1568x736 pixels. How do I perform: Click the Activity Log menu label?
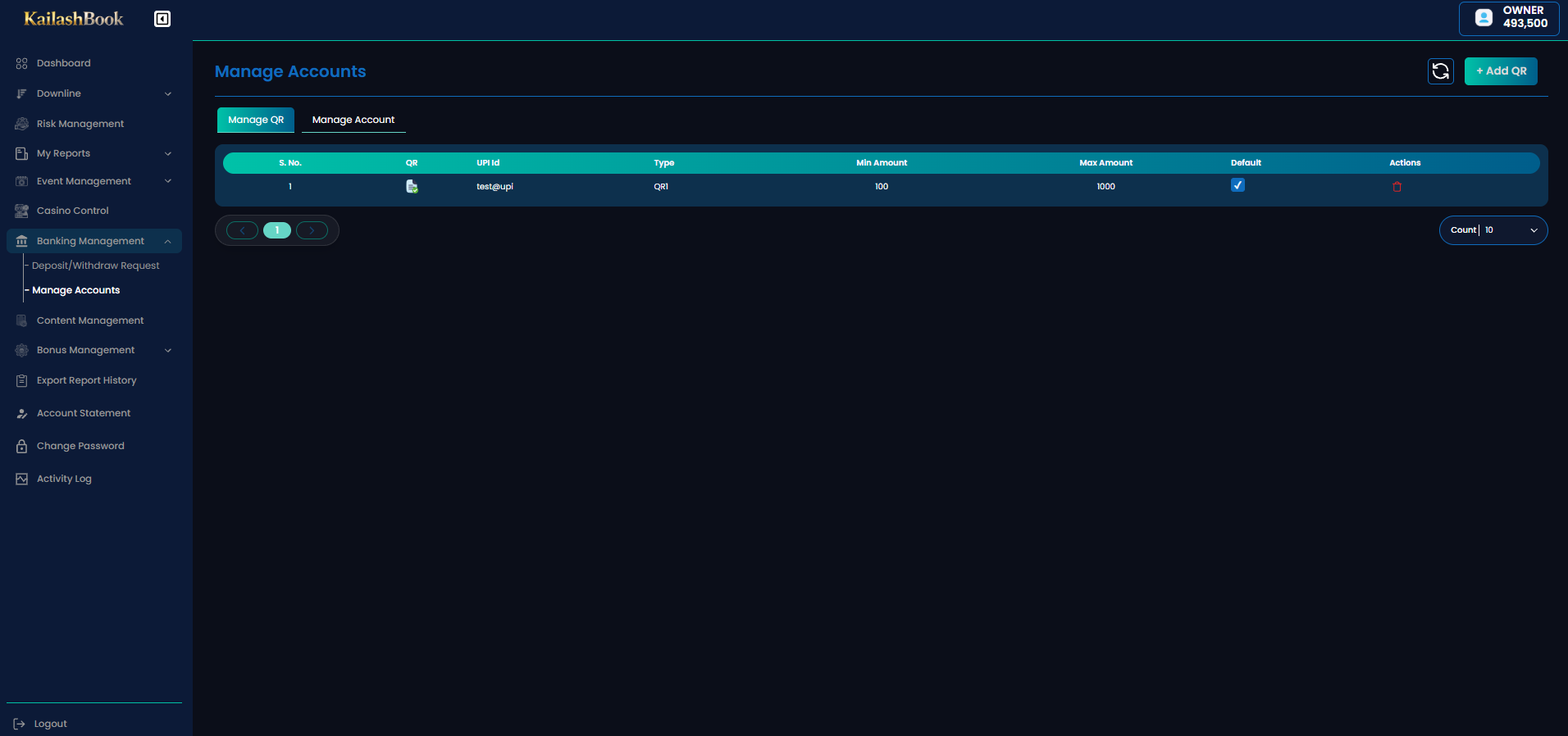point(64,479)
